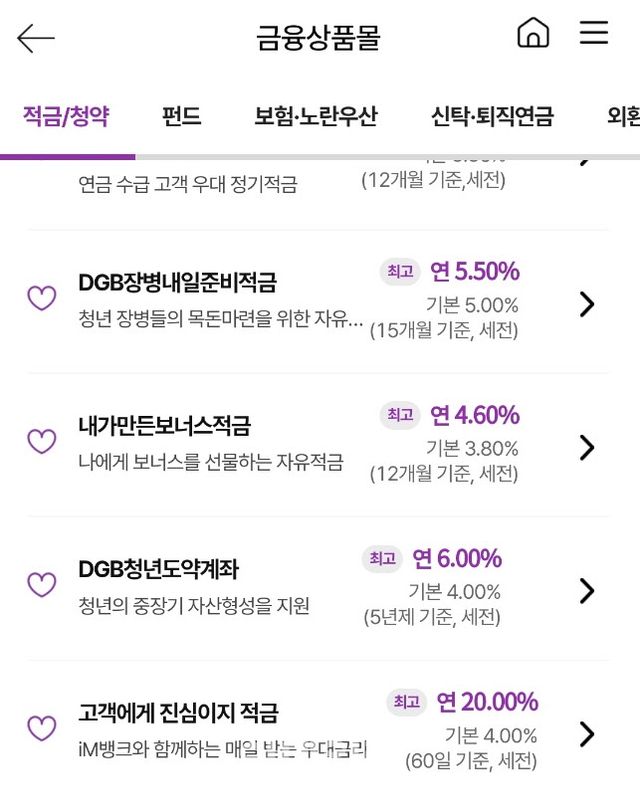Toggle heart for 내가만든보너스적금
This screenshot has width=640, height=796.
point(41,441)
